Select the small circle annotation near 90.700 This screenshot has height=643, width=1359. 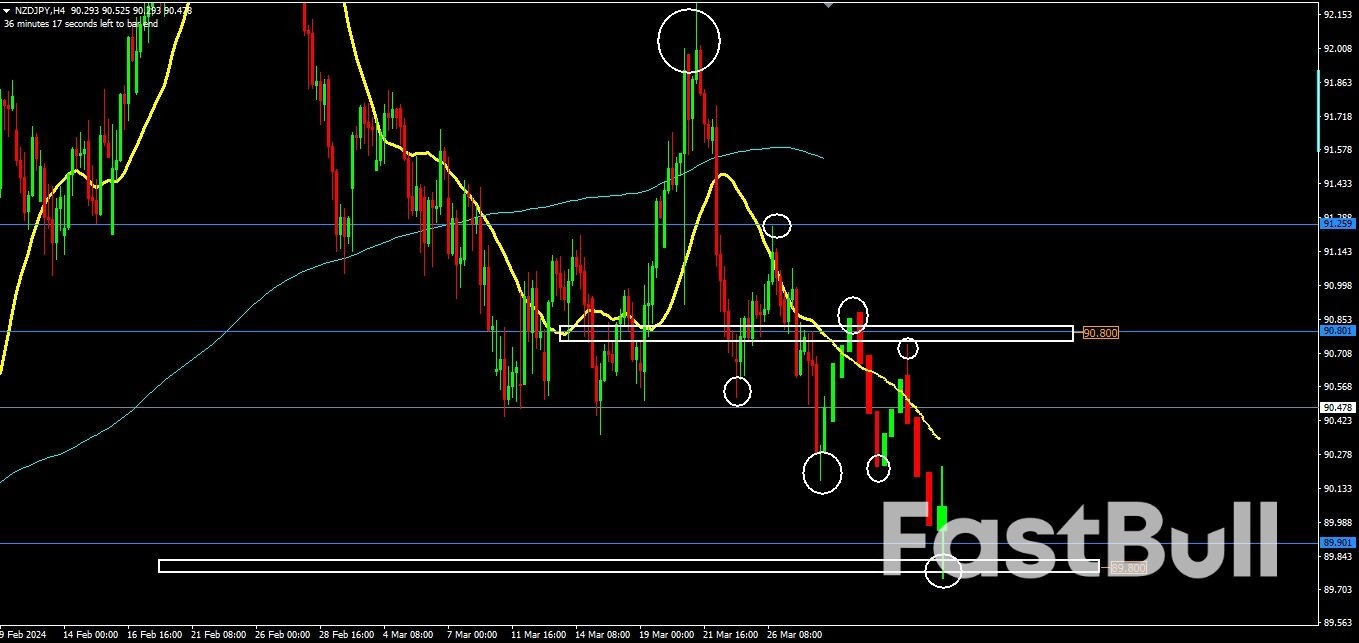[906, 348]
